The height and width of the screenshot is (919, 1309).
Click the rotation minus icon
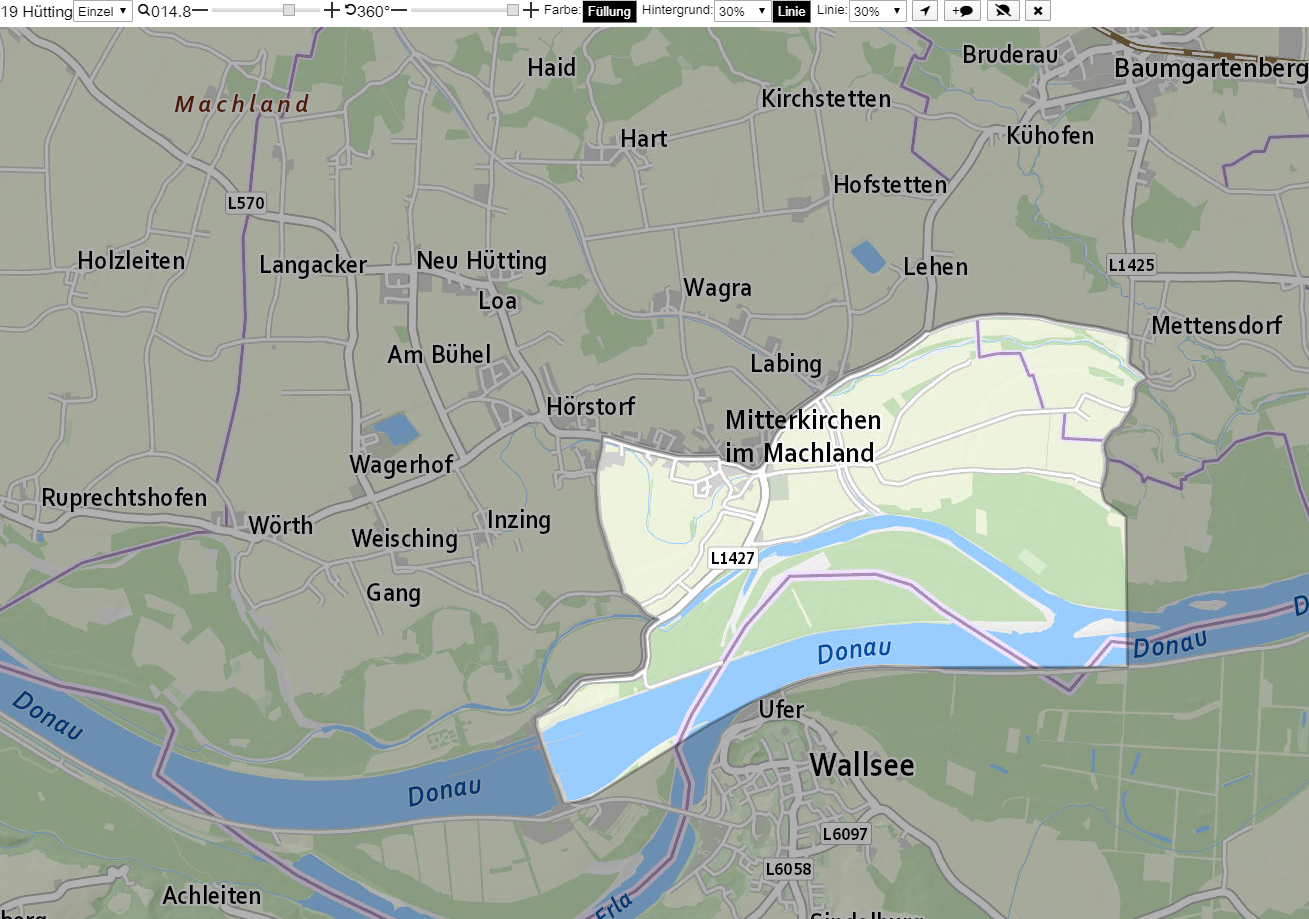coord(398,10)
